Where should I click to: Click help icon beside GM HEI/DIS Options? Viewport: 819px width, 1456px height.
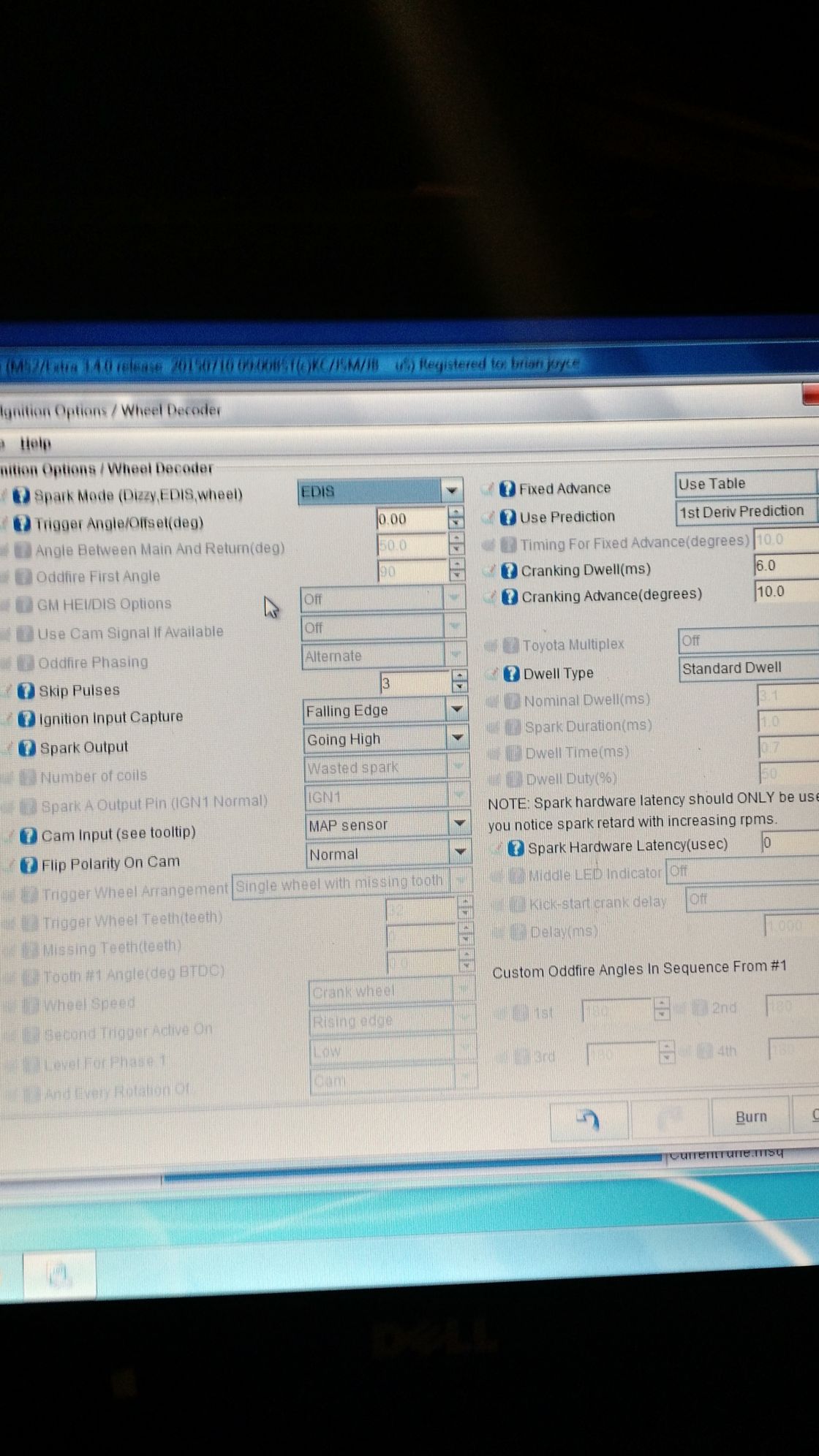pos(25,605)
